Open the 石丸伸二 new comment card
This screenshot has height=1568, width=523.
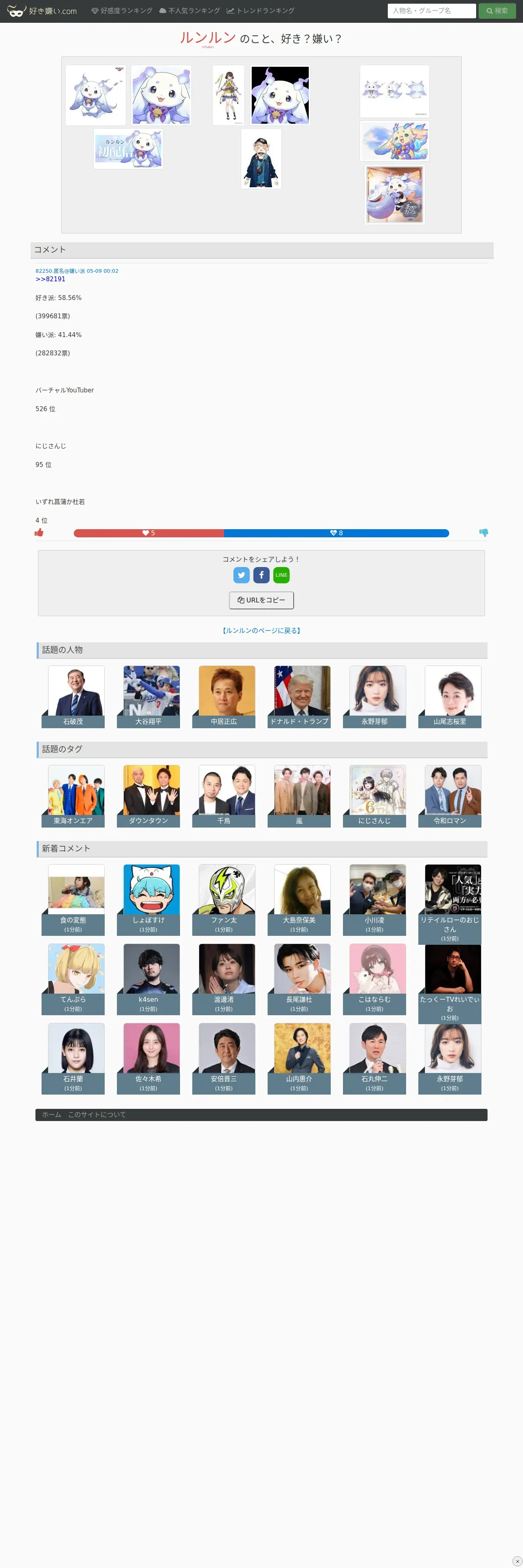click(374, 1058)
